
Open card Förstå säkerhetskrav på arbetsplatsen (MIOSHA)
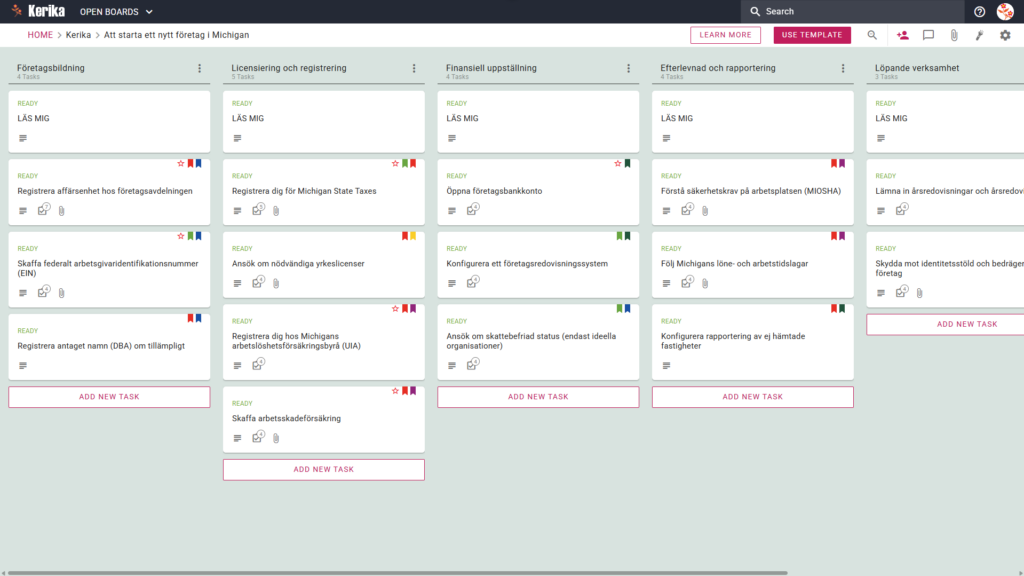click(751, 191)
